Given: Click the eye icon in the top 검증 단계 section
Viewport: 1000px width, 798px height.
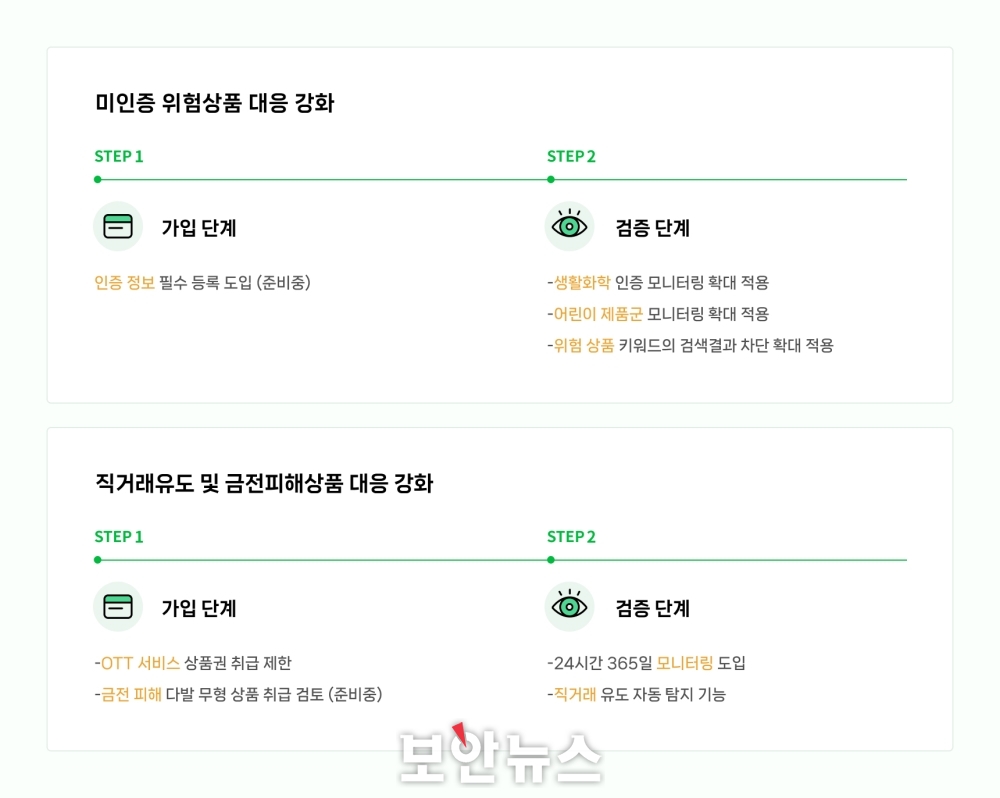Looking at the screenshot, I should point(570,226).
